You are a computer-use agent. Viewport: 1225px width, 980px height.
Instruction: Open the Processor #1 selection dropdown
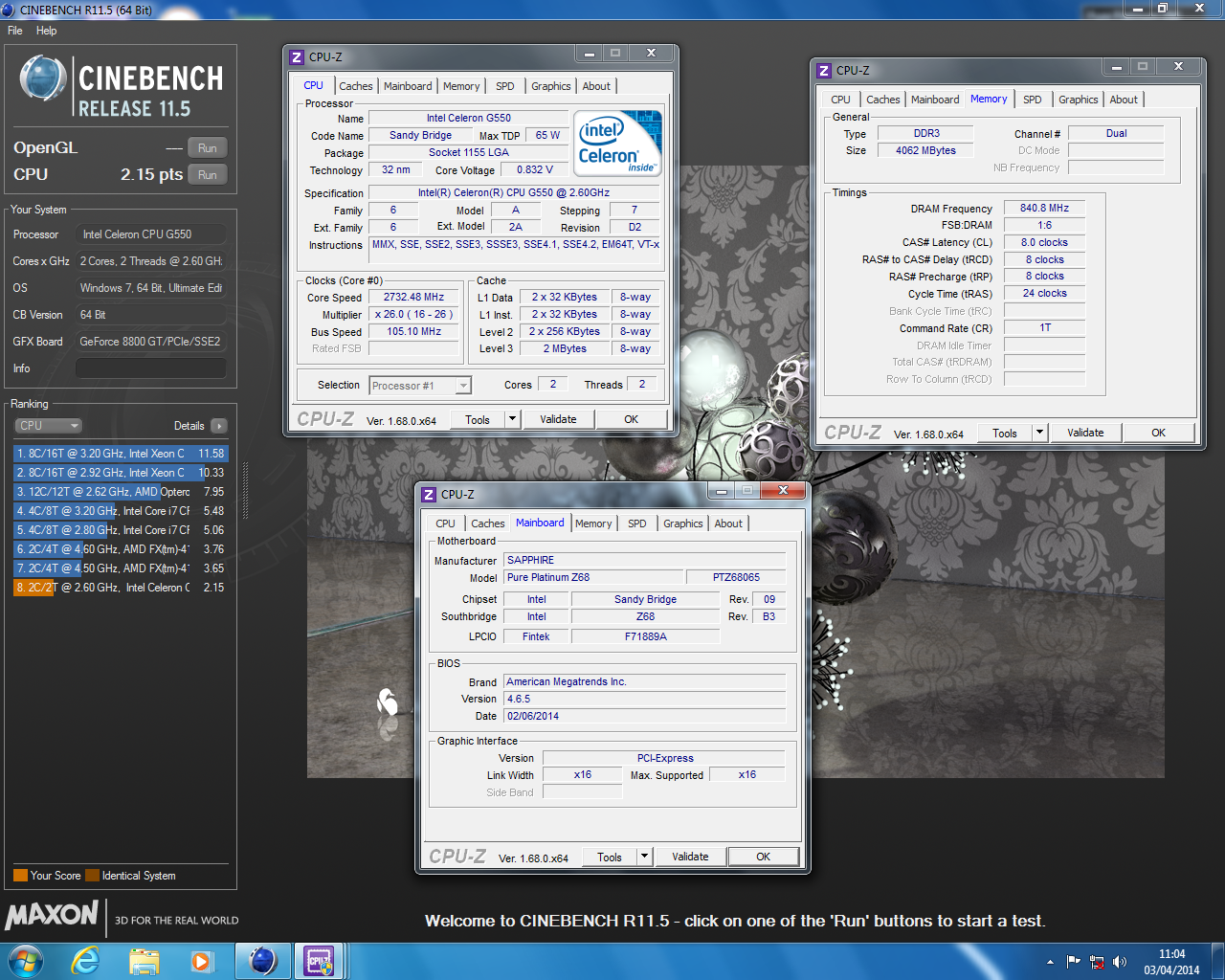(x=420, y=386)
